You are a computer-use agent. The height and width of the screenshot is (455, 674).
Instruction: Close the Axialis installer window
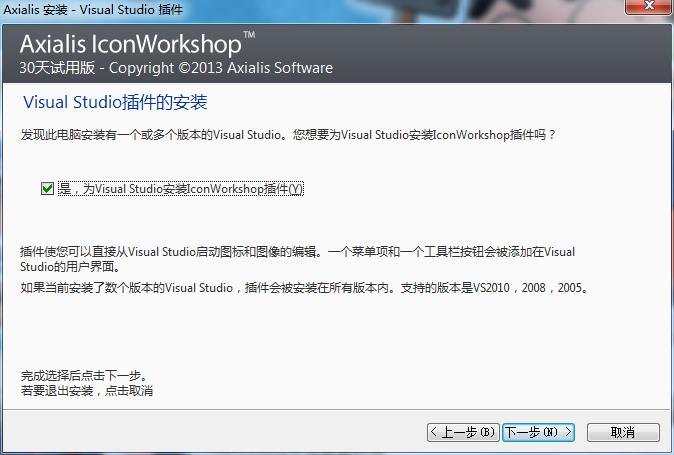(x=650, y=7)
